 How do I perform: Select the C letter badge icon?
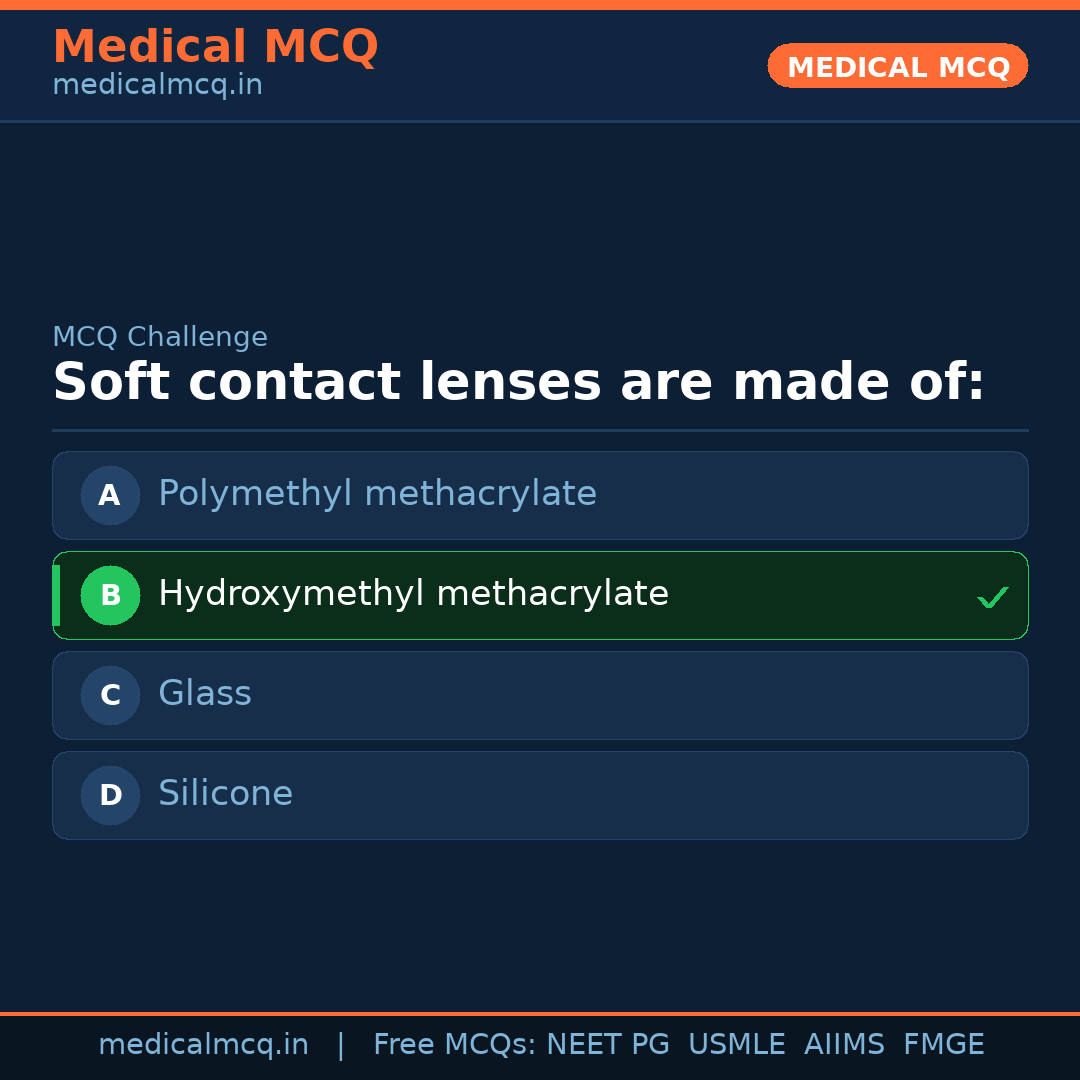tap(110, 695)
